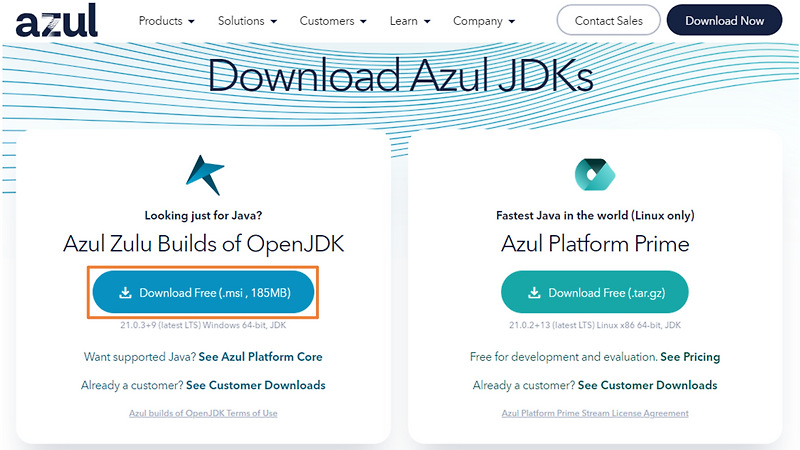Viewport: 800px width, 450px height.
Task: Click download arrow icon on .msi button
Action: click(125, 293)
